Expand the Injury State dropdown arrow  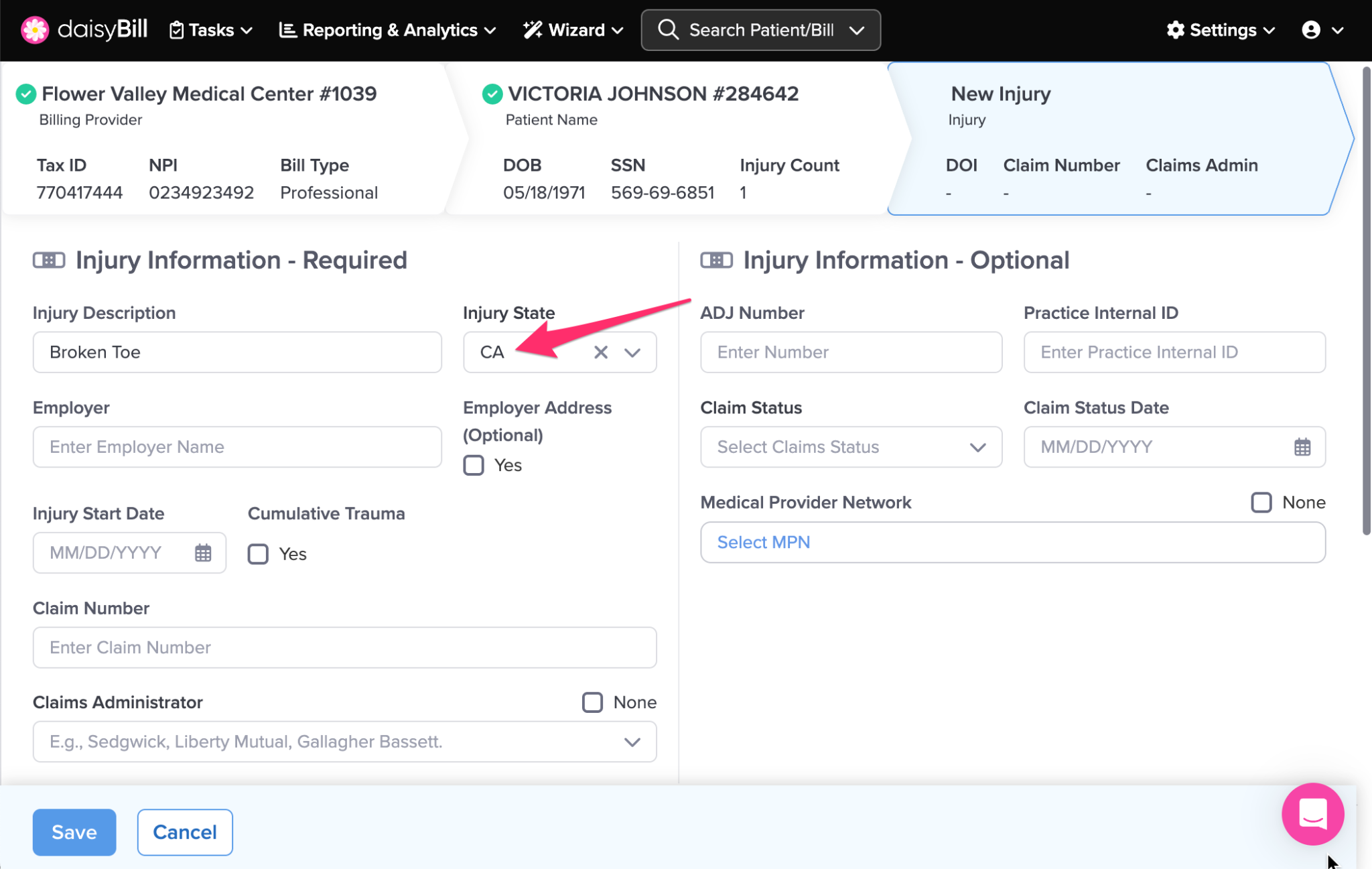[x=632, y=352]
